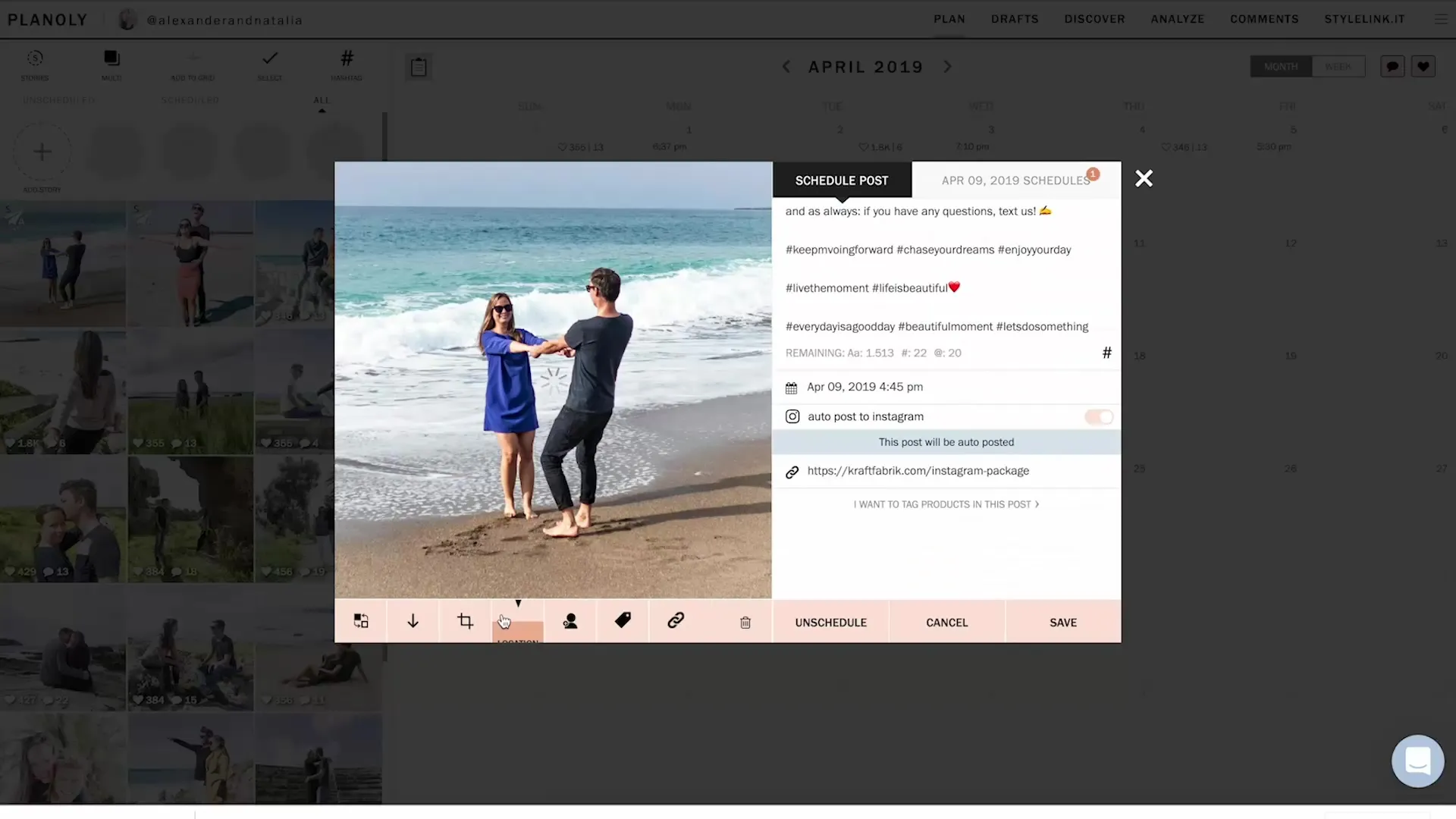
Task: Click the chain link tool icon
Action: coord(676,620)
